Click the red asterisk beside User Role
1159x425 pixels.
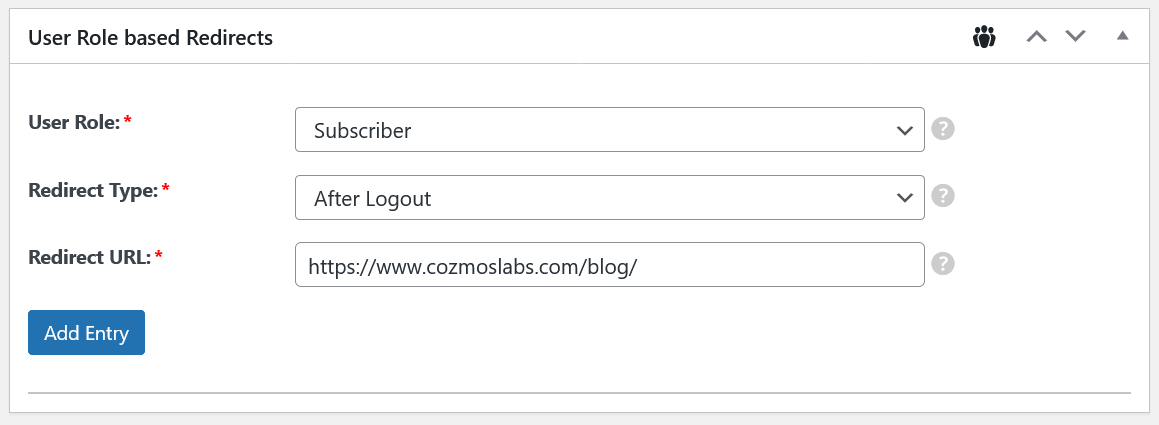[128, 121]
